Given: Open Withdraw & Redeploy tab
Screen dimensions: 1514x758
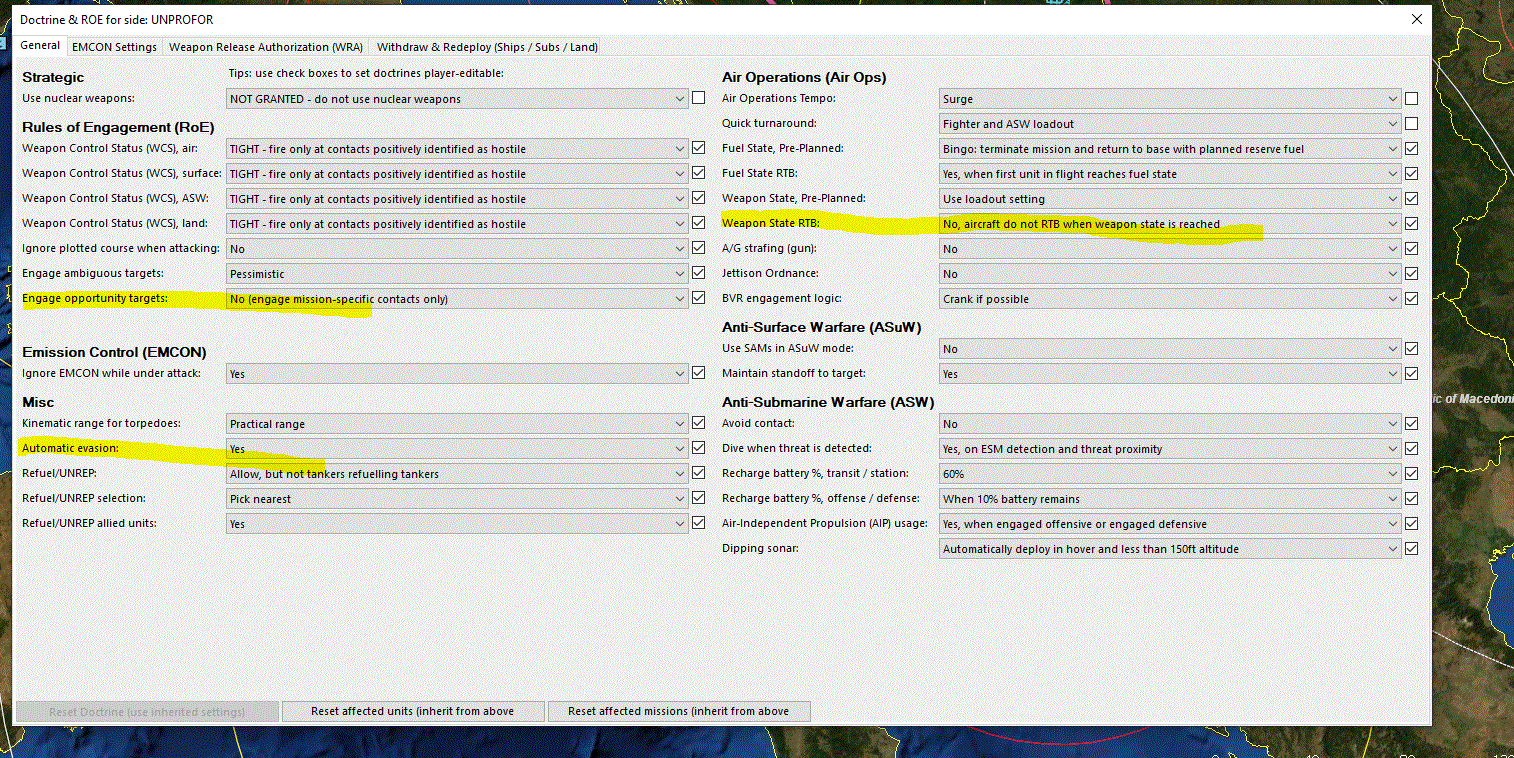Looking at the screenshot, I should pos(487,47).
